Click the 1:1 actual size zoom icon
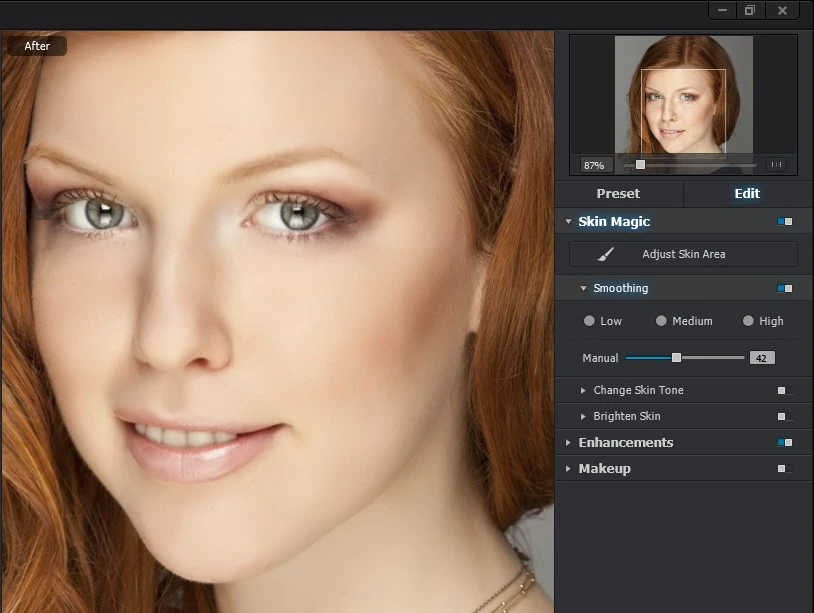 (776, 164)
